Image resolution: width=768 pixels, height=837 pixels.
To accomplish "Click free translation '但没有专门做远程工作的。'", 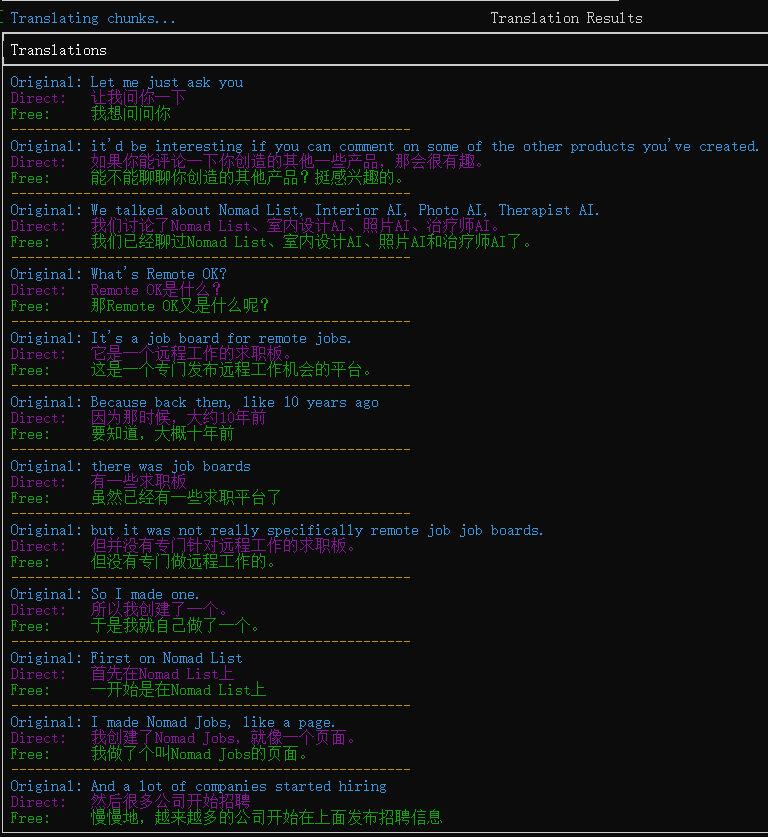I will [184, 562].
